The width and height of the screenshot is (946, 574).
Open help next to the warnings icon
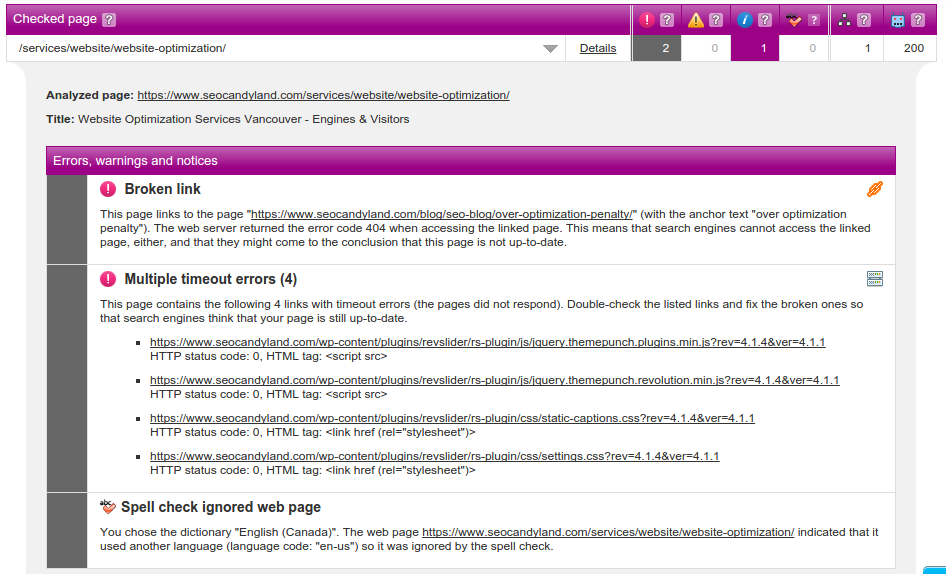[x=716, y=20]
